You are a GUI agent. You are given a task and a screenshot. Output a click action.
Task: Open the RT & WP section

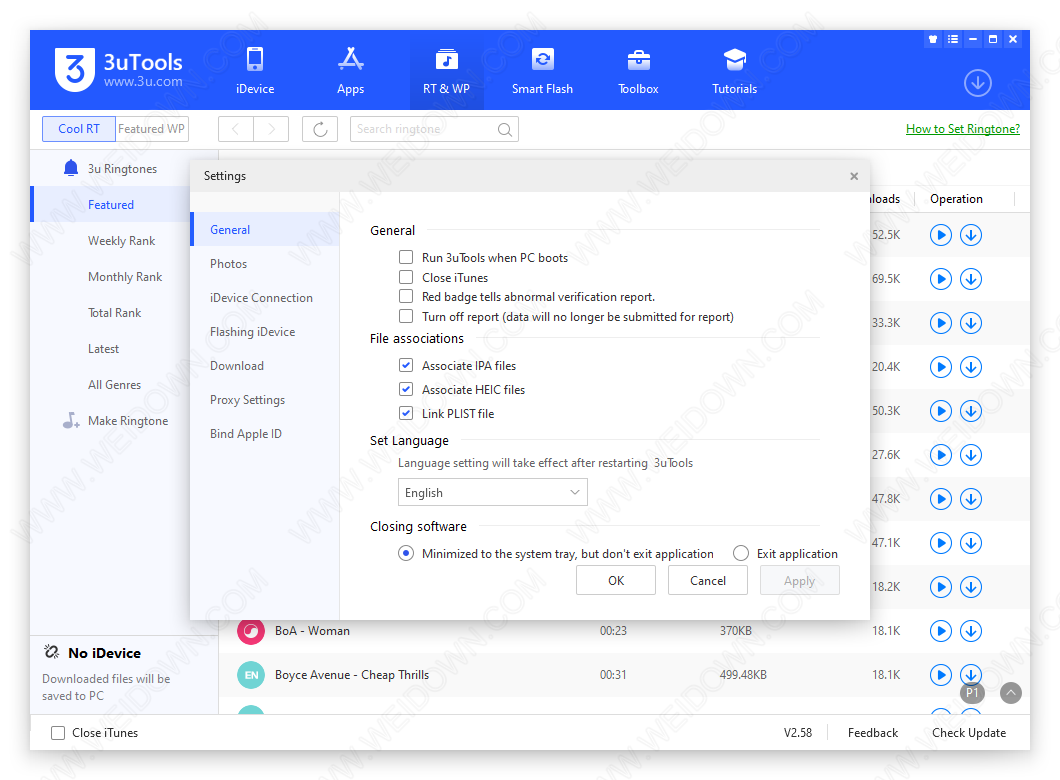coord(446,71)
